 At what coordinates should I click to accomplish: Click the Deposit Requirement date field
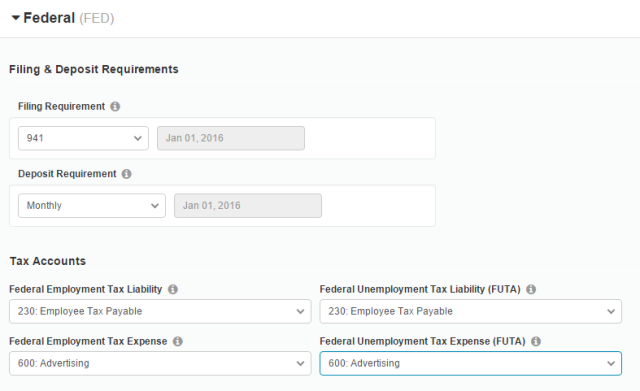coord(248,205)
